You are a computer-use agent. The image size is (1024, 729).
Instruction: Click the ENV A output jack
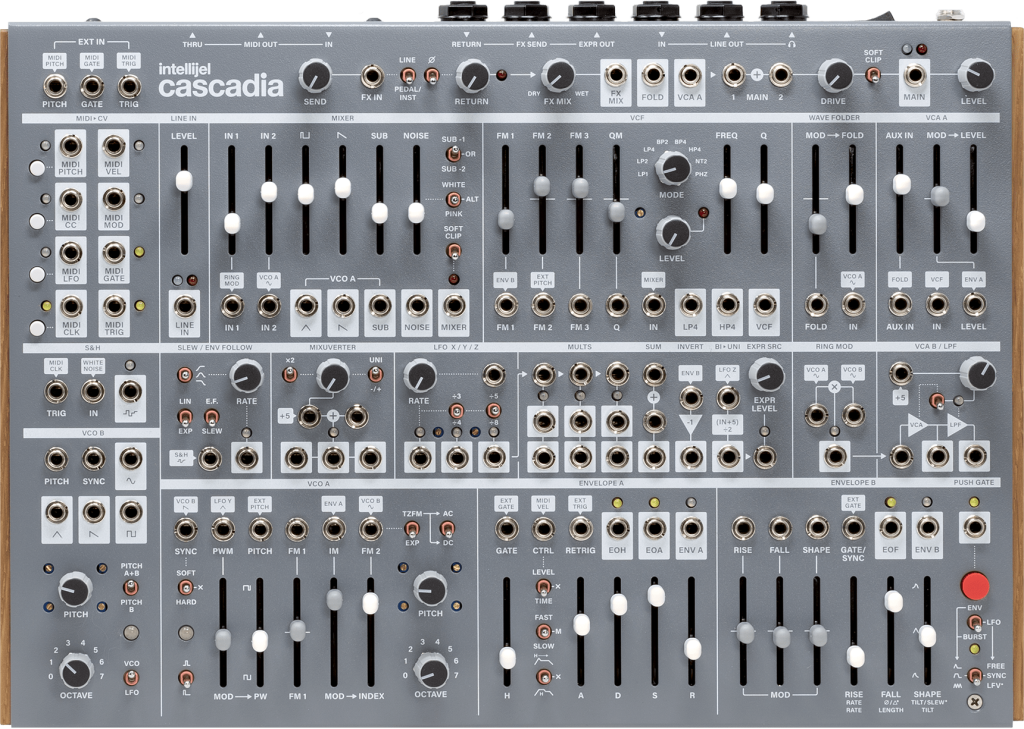tap(691, 529)
